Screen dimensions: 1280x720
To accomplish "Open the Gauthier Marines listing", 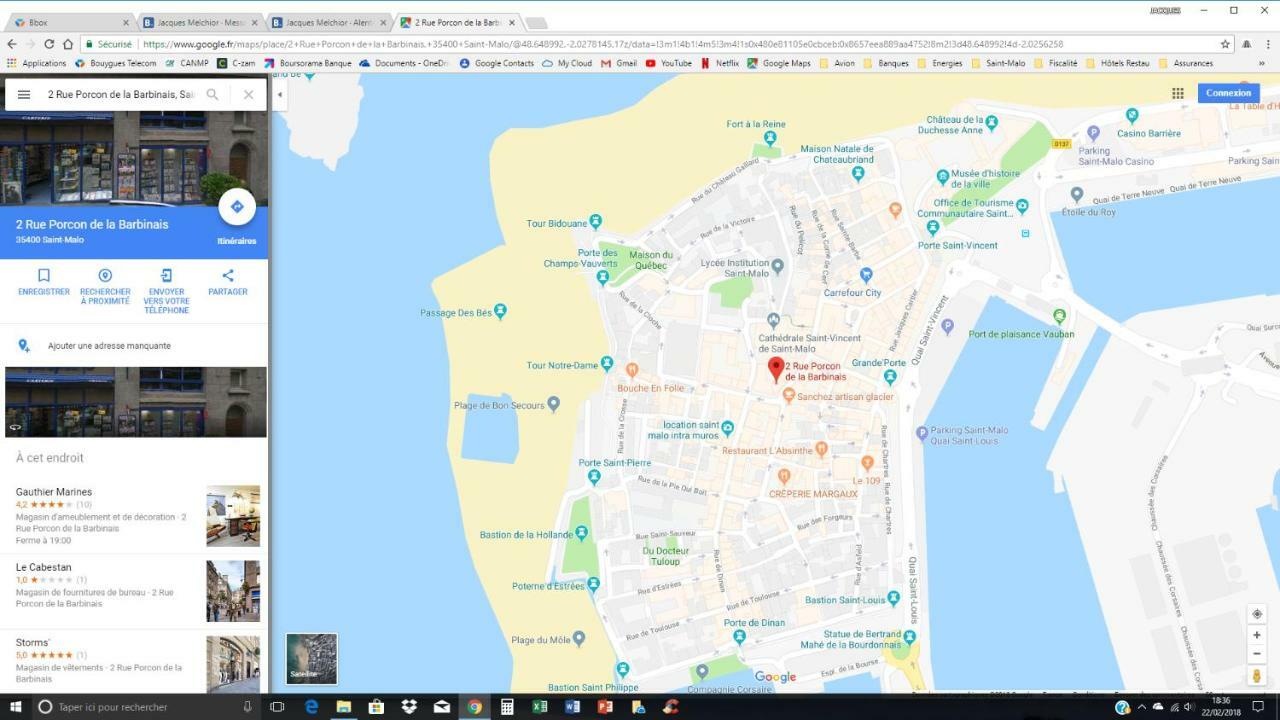I will point(134,516).
